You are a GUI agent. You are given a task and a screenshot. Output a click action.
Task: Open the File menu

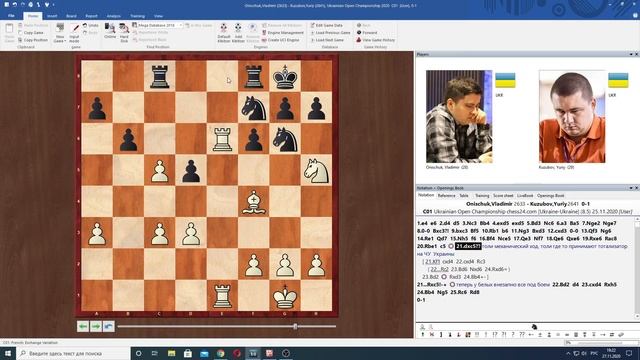pos(11,16)
